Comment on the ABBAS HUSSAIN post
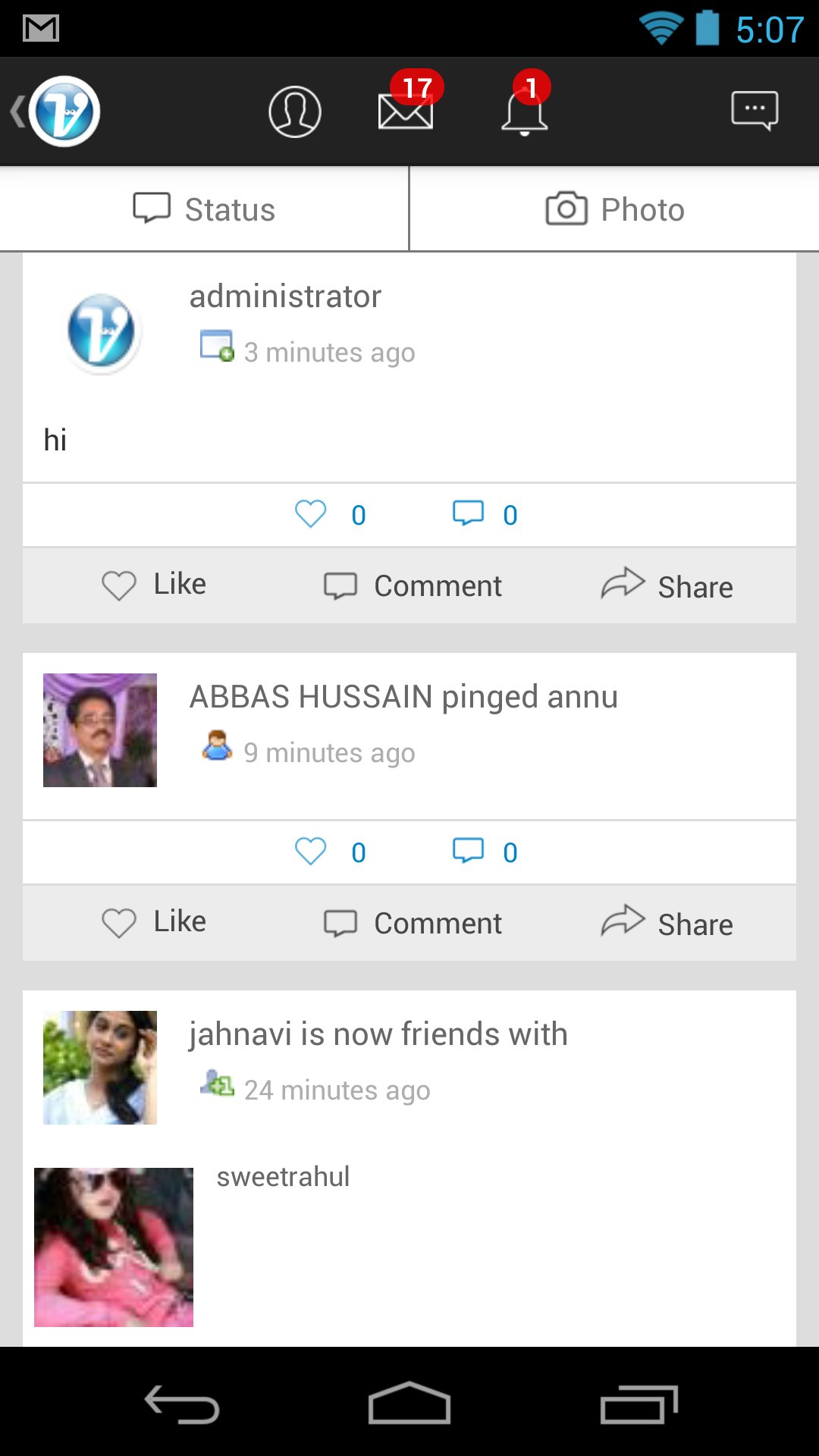 click(413, 923)
